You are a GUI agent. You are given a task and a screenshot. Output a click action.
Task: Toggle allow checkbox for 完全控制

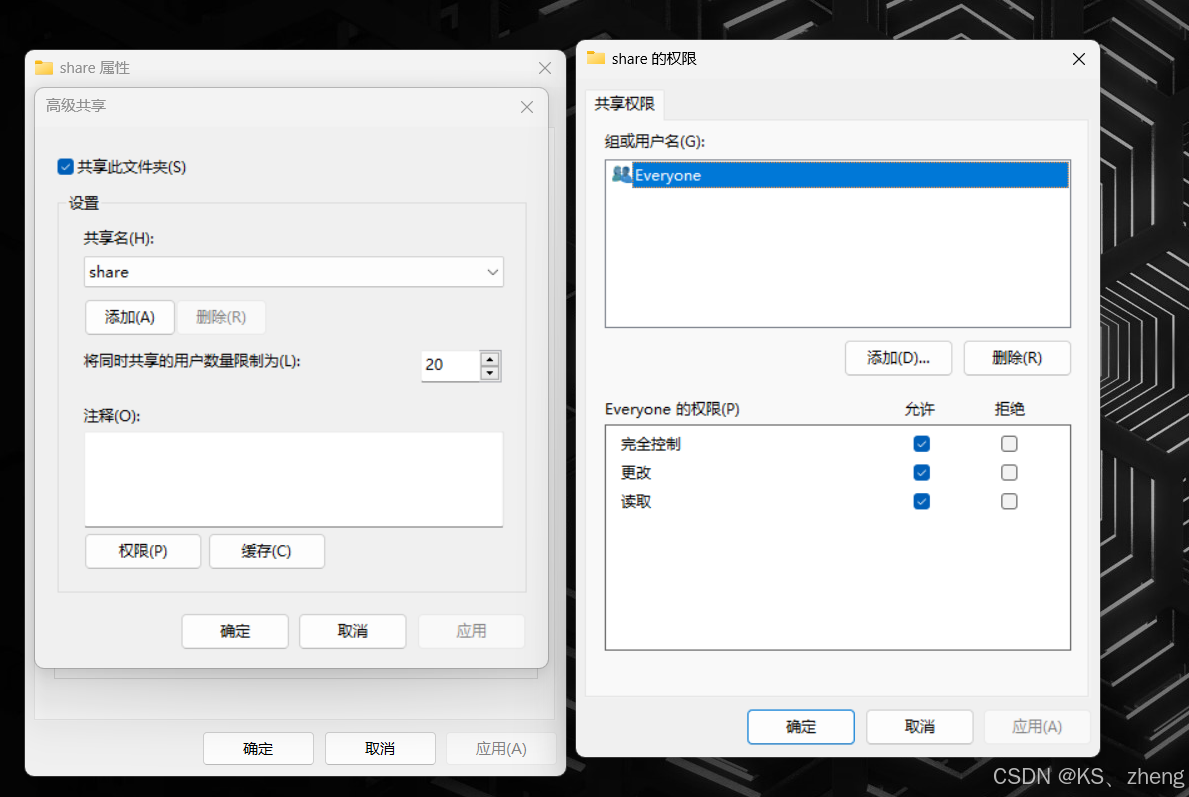tap(921, 444)
